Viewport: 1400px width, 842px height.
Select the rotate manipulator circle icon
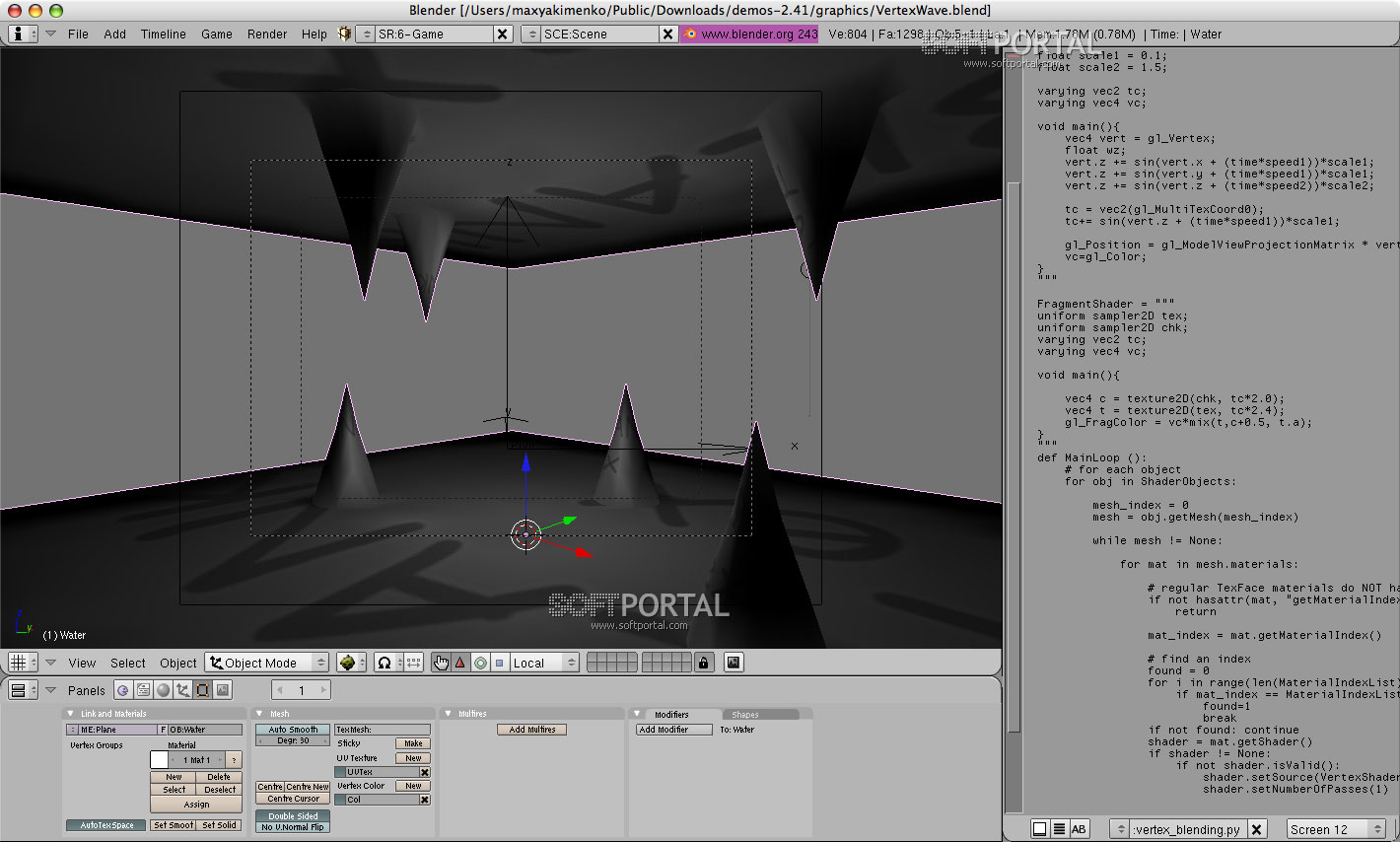tap(480, 663)
